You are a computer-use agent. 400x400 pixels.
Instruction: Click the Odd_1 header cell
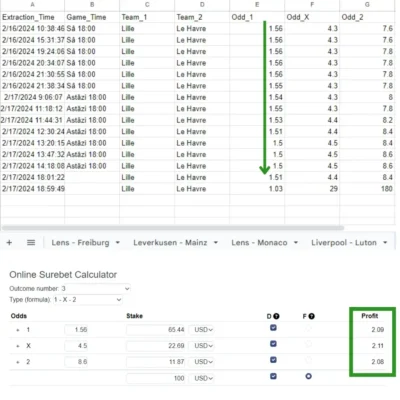257,17
